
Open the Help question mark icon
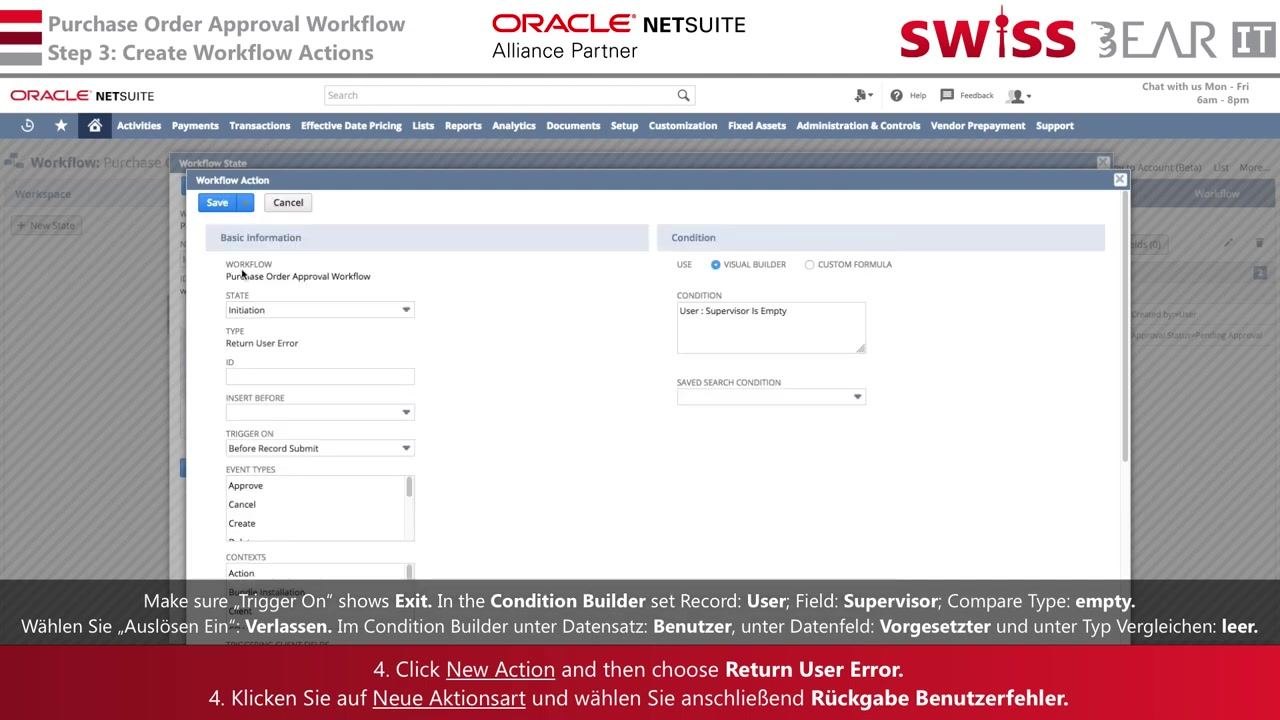896,96
